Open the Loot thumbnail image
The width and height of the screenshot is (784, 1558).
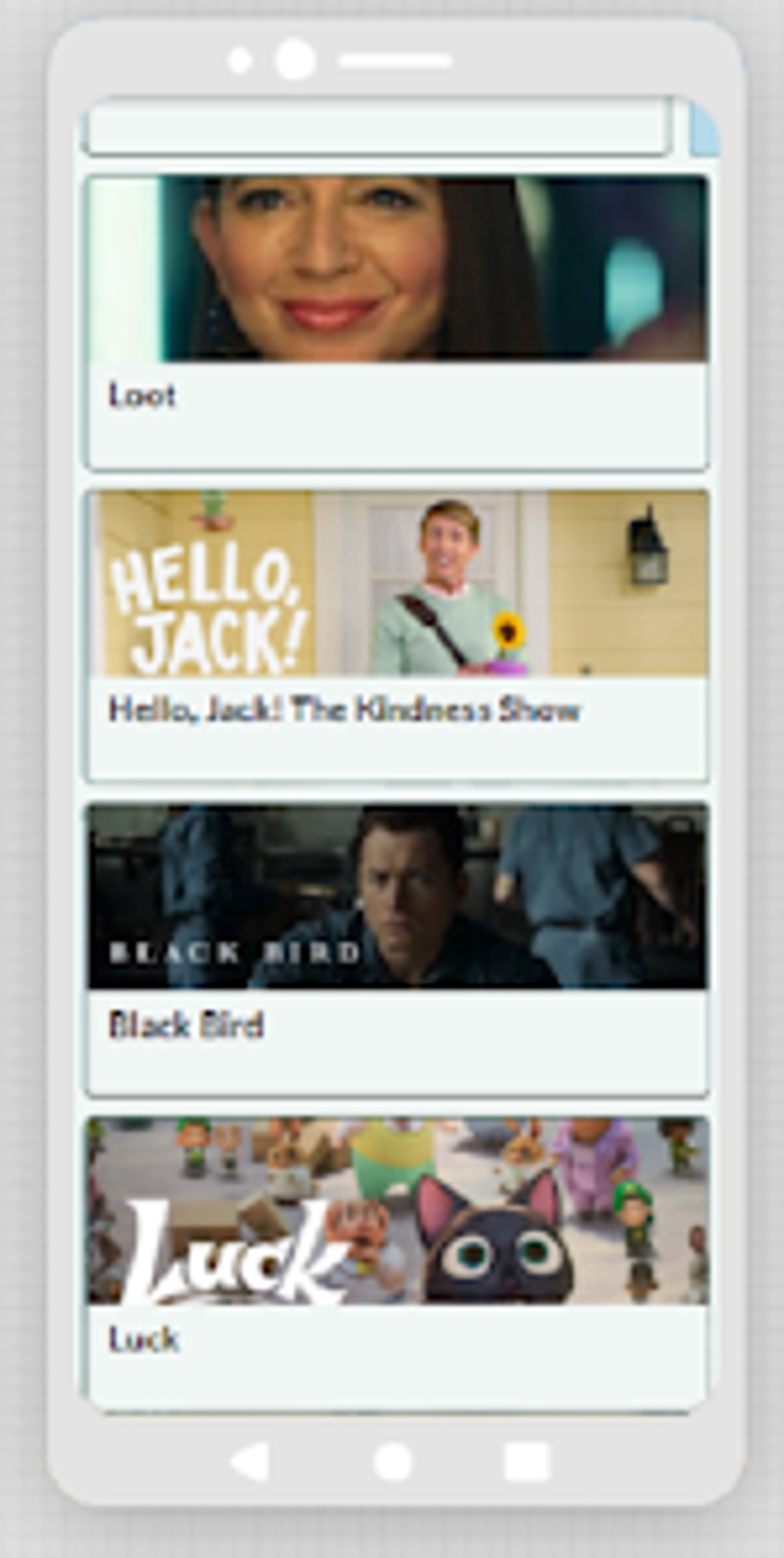(x=398, y=268)
